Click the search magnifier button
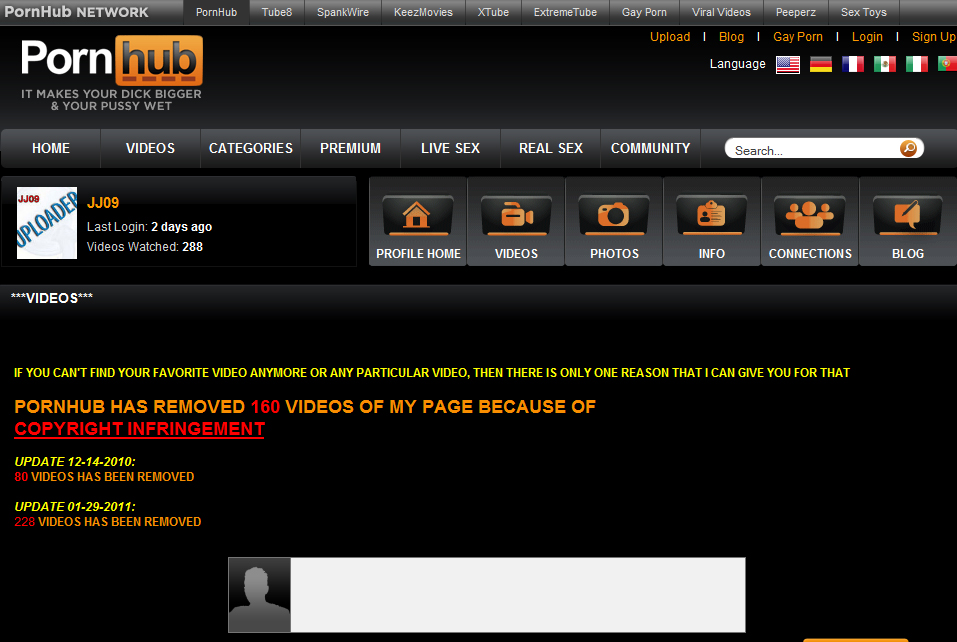 908,148
